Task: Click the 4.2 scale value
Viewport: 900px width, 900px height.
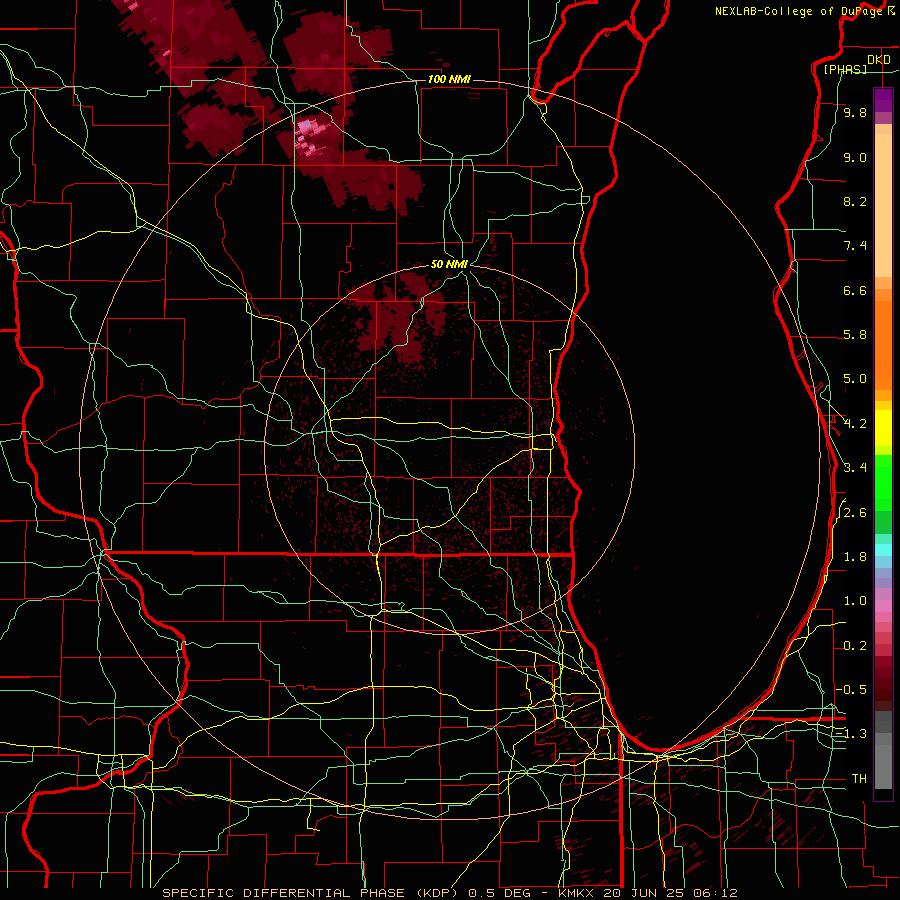Action: pyautogui.click(x=855, y=424)
